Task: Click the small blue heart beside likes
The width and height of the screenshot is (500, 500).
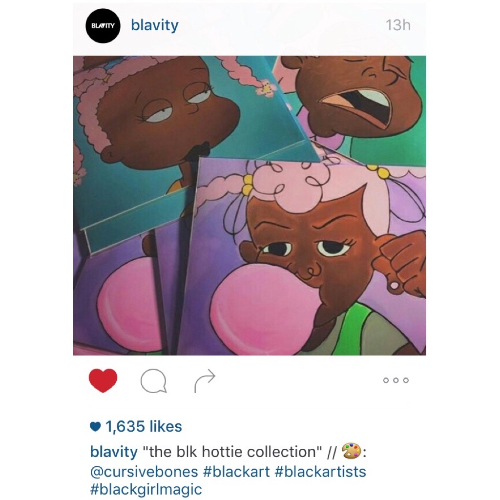Action: [95, 427]
